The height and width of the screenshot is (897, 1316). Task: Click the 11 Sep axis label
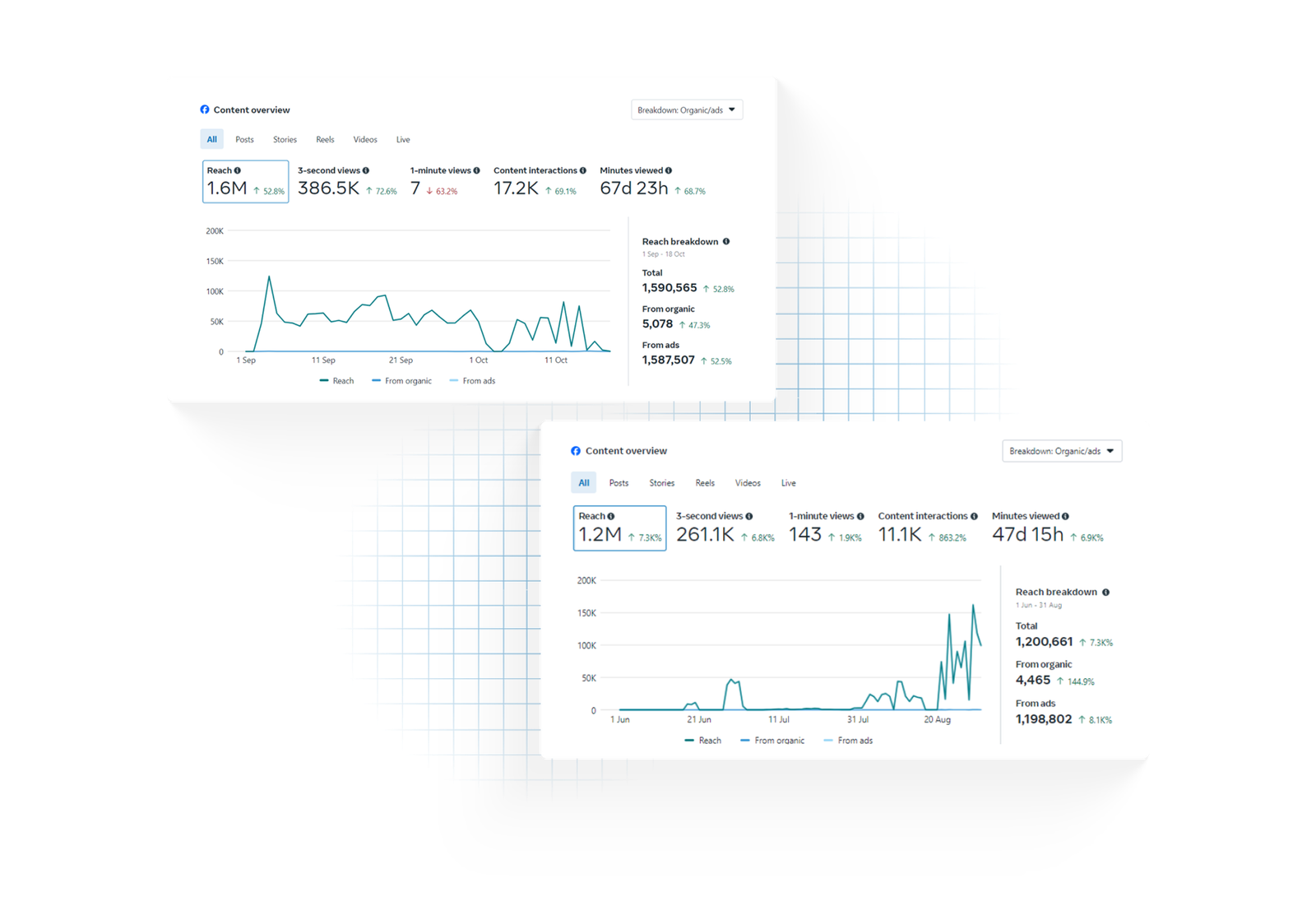[x=323, y=360]
